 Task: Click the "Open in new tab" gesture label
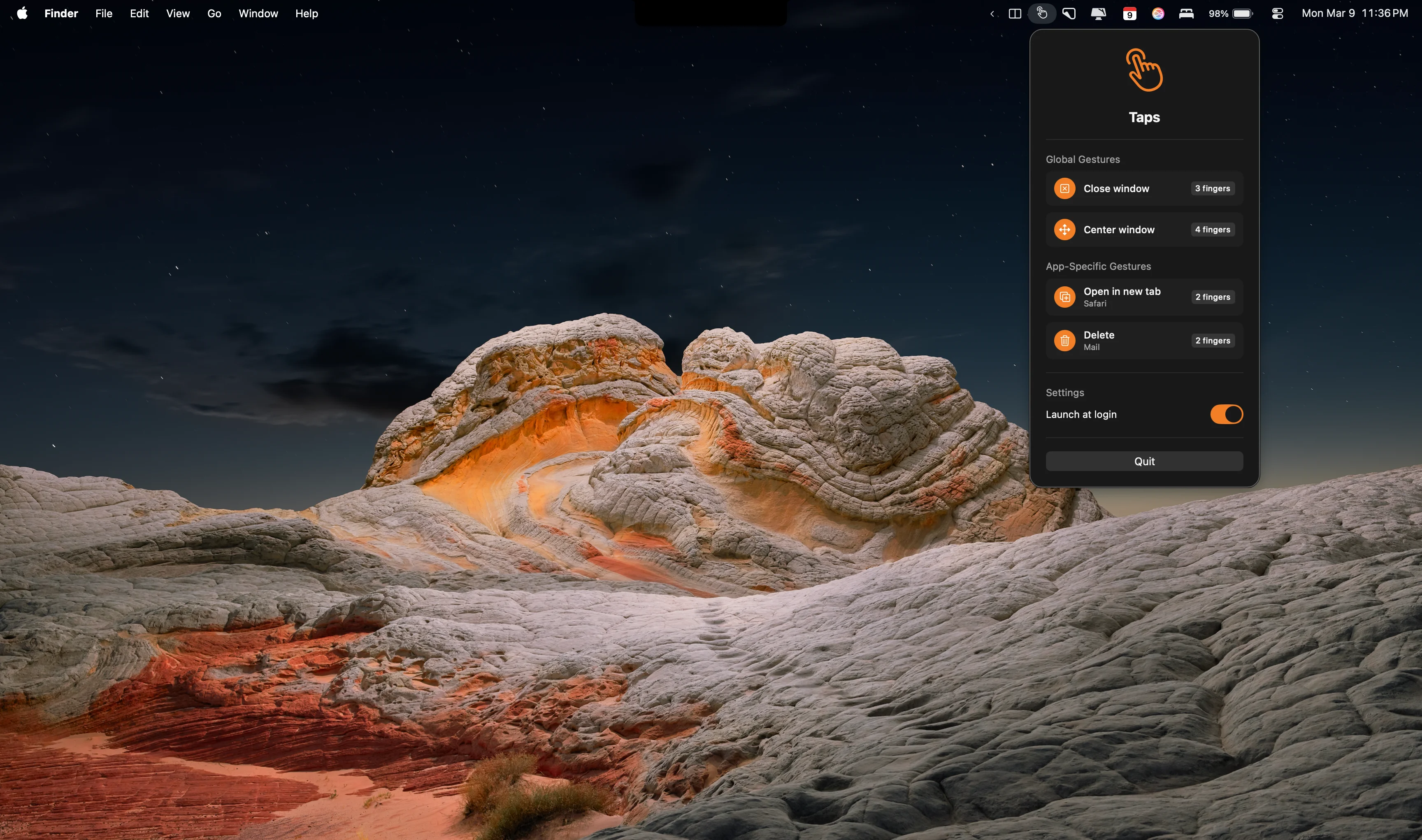coord(1122,292)
